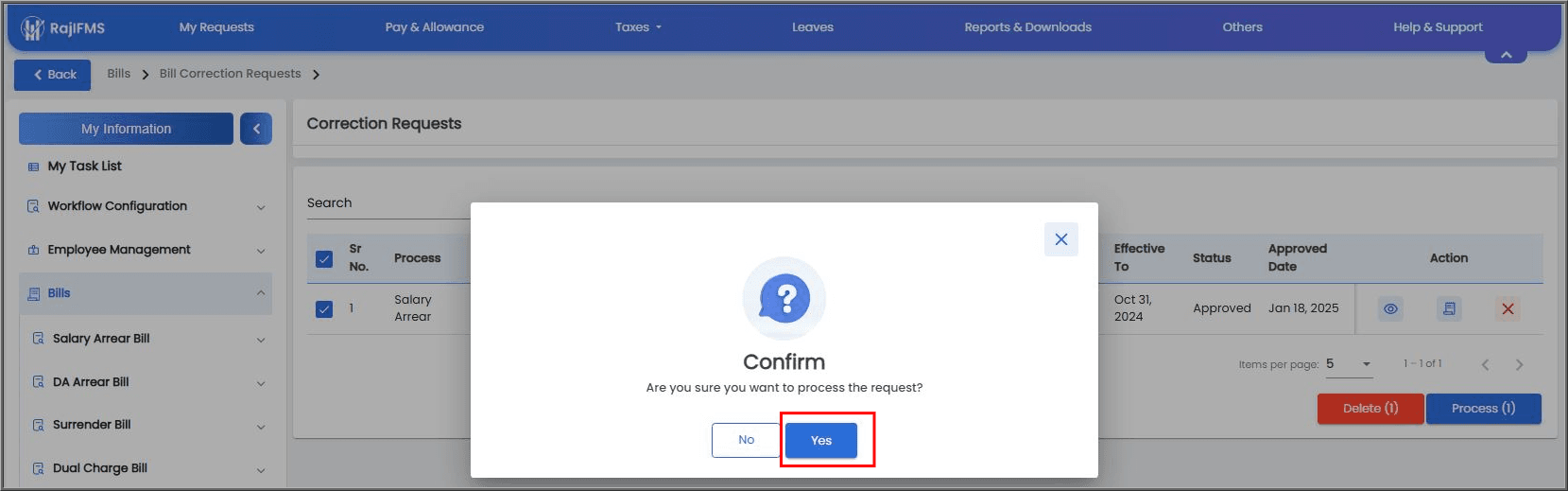This screenshot has height=491, width=1568.
Task: Open Others menu
Action: tap(1242, 27)
